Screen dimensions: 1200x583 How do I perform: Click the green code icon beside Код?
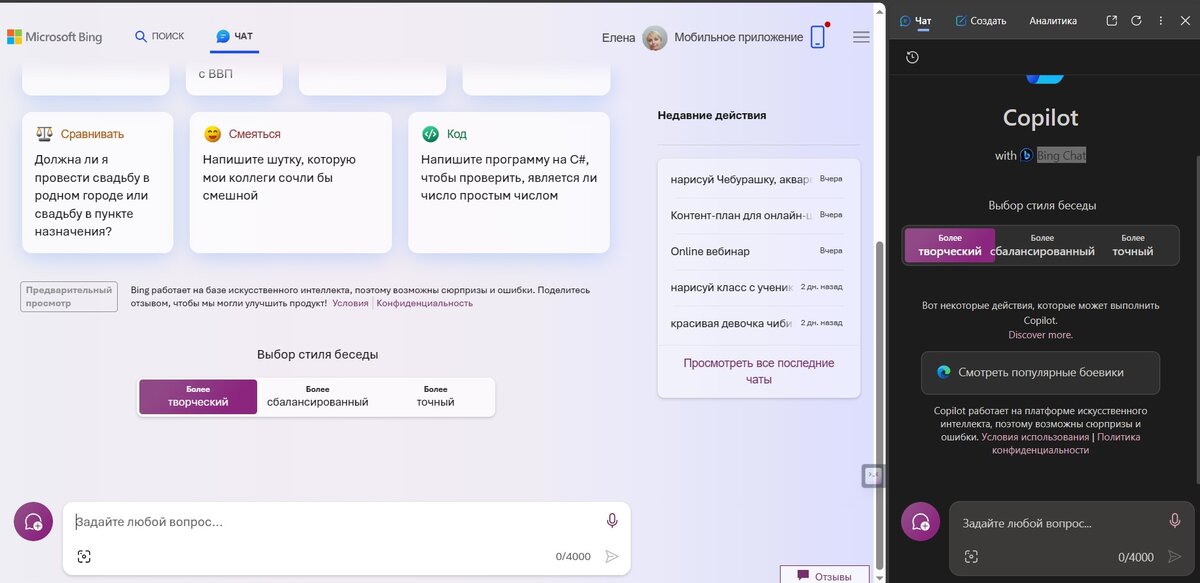point(430,133)
